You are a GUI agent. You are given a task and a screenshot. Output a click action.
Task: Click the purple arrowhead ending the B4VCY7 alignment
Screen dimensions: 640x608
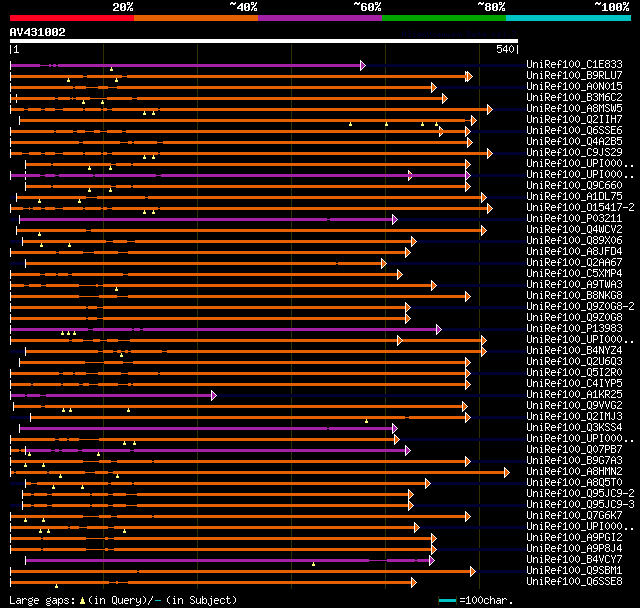[432, 561]
